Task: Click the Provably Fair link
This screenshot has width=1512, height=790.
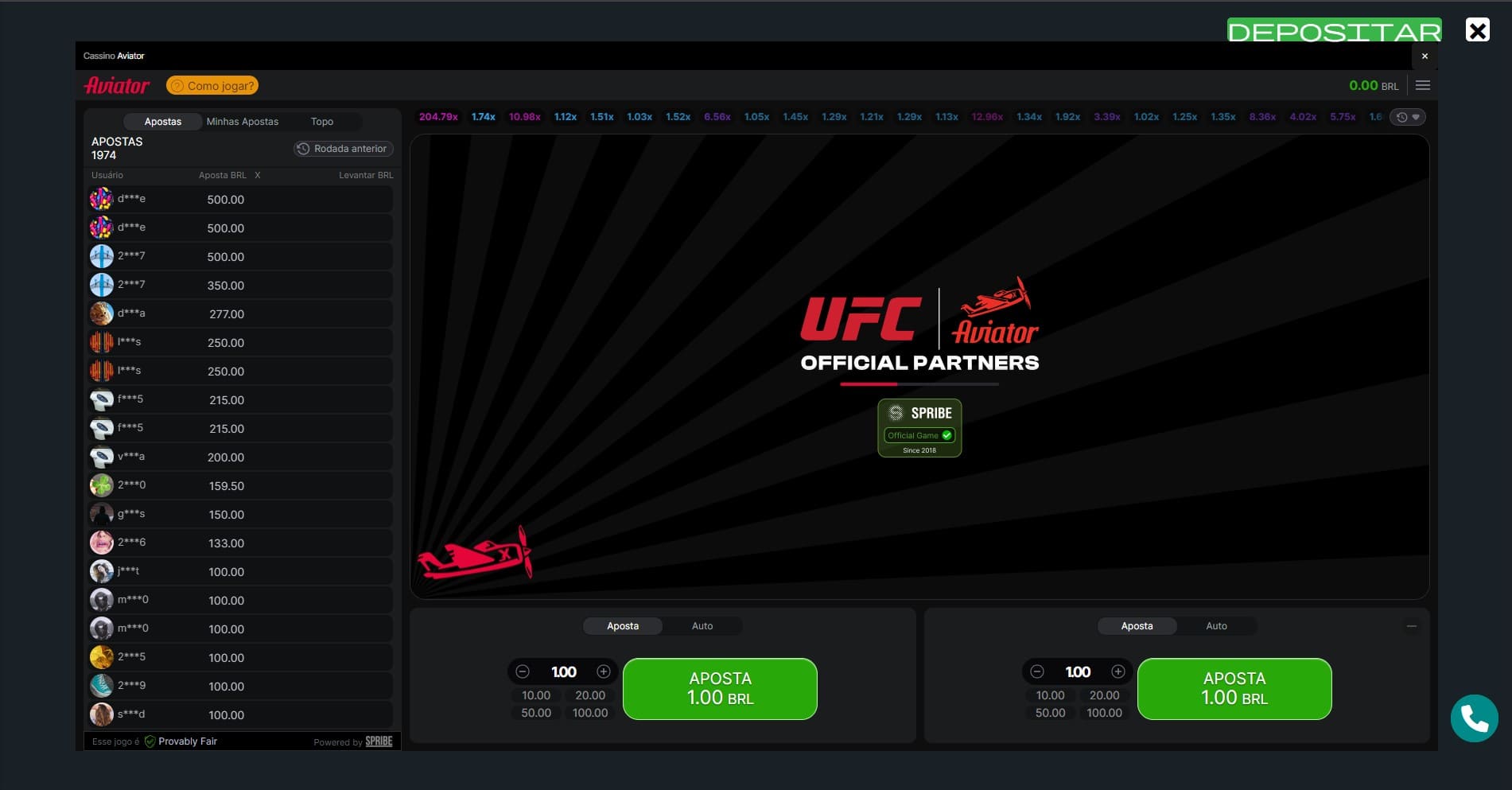Action: (188, 741)
